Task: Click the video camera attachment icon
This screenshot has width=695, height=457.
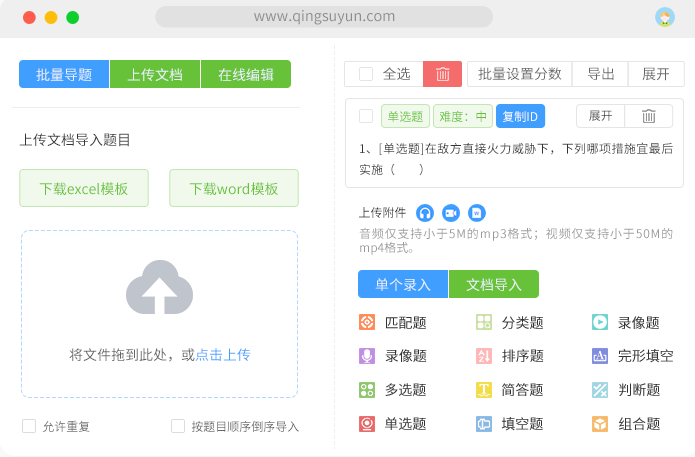Action: 451,213
